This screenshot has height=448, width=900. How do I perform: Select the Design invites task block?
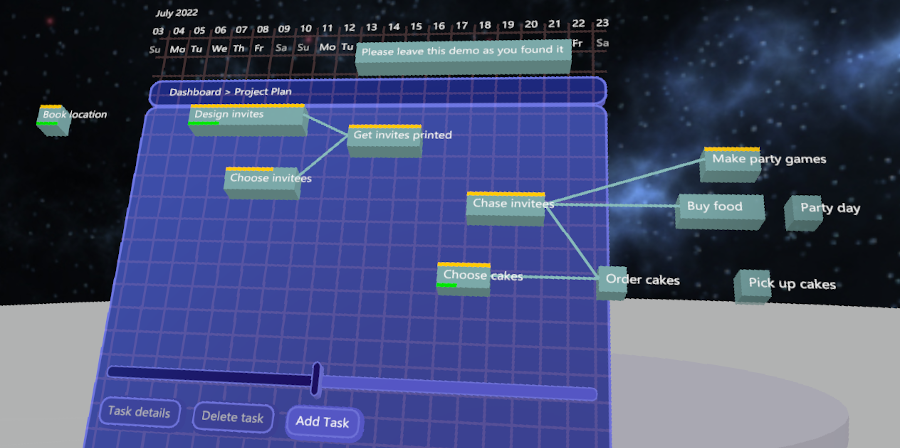coord(247,120)
